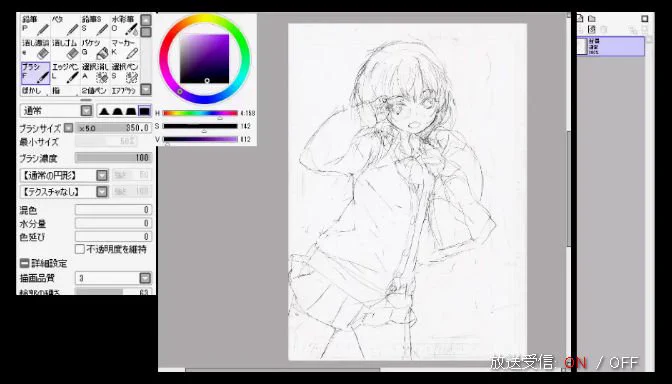
Task: Select the バケツ (Bucket) fill tool
Action: click(x=96, y=49)
